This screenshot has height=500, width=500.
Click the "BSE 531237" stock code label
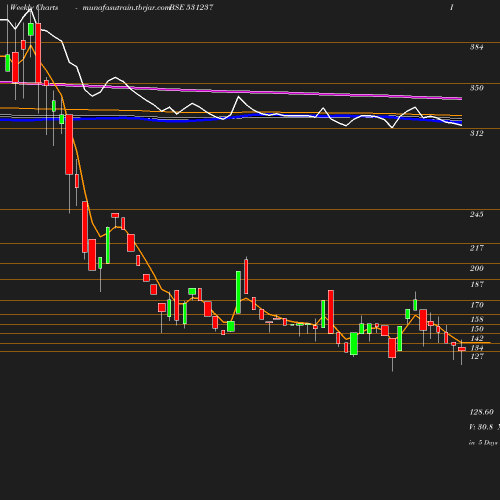pos(191,7)
